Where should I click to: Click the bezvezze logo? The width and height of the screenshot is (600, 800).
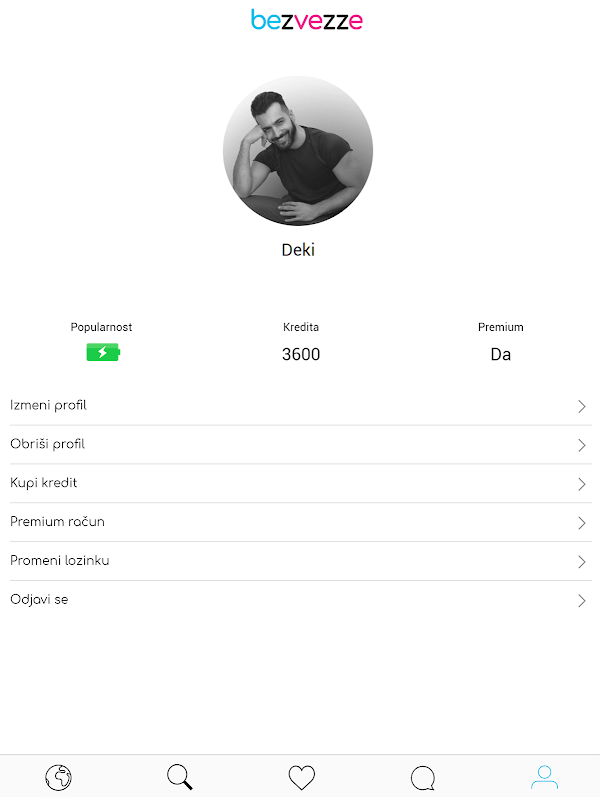[x=307, y=20]
